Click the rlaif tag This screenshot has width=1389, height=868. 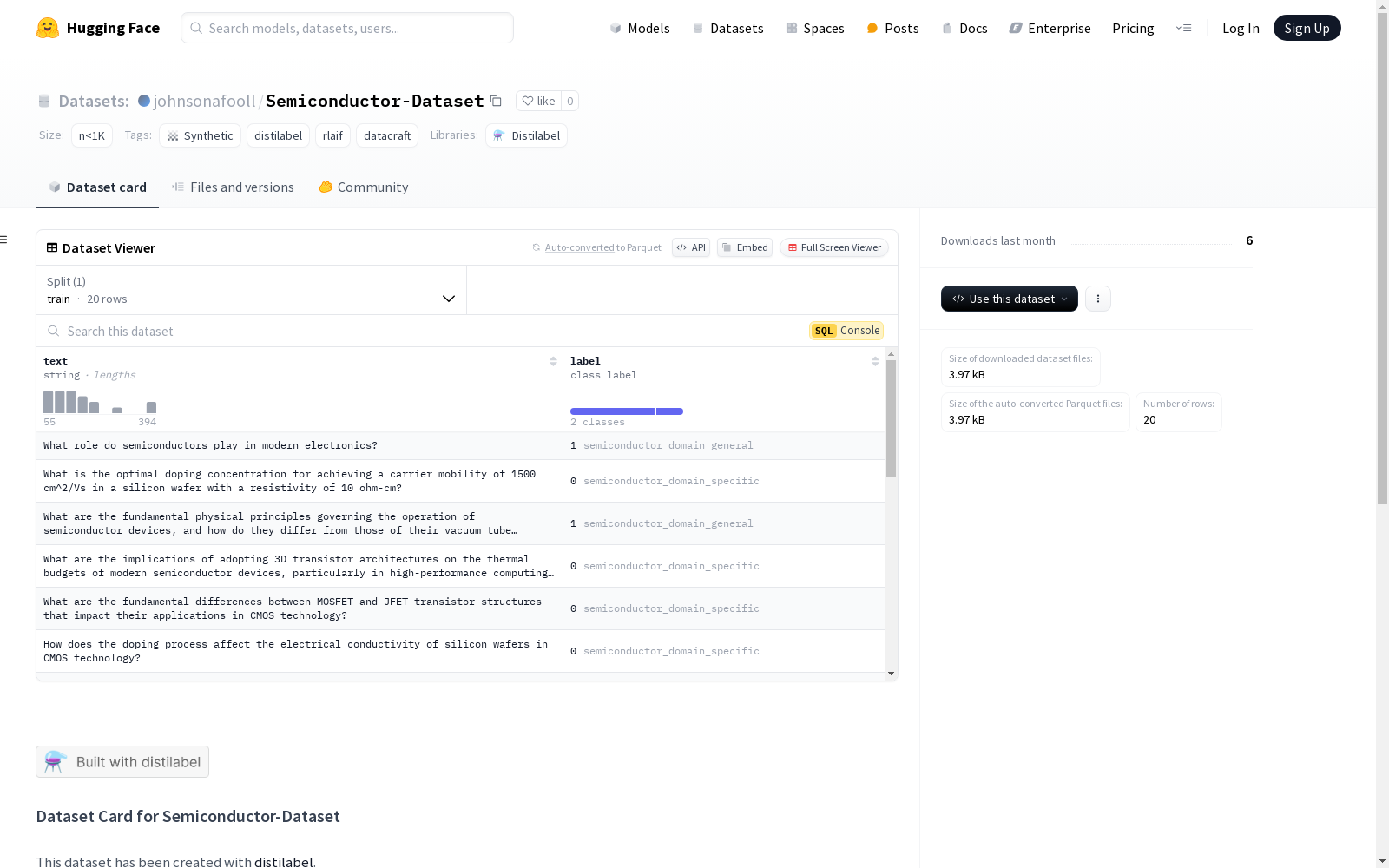(x=332, y=135)
